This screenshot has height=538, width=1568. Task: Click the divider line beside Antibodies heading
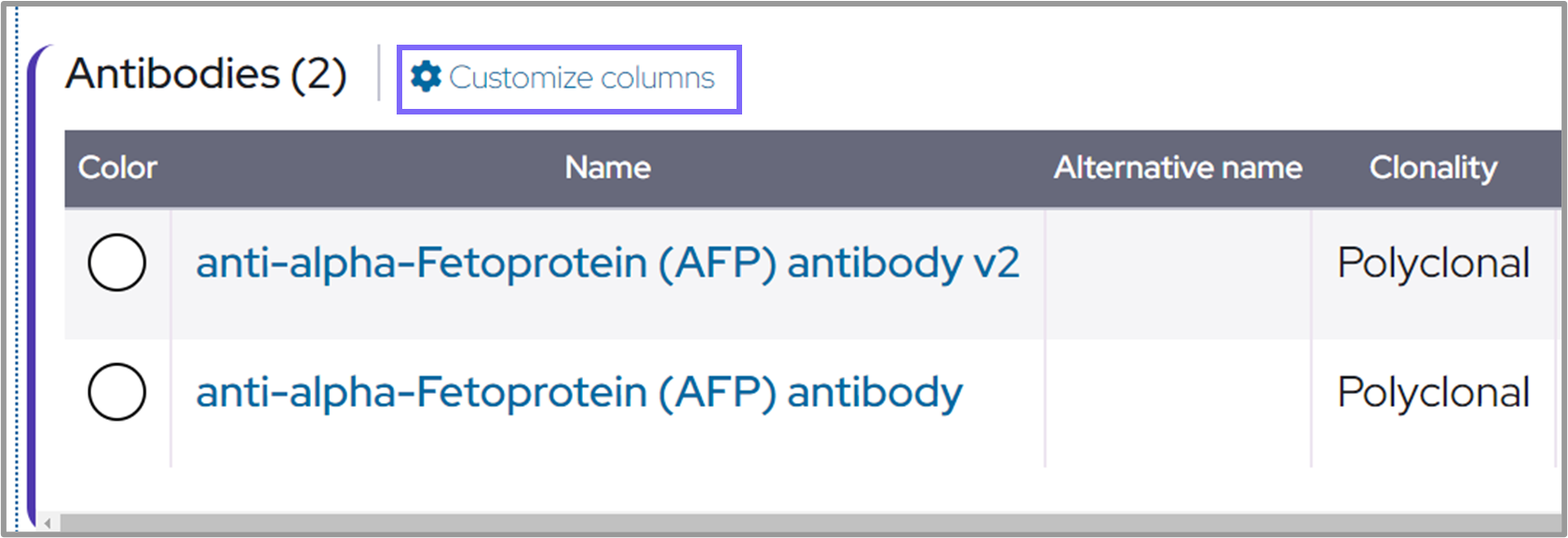coord(379,73)
